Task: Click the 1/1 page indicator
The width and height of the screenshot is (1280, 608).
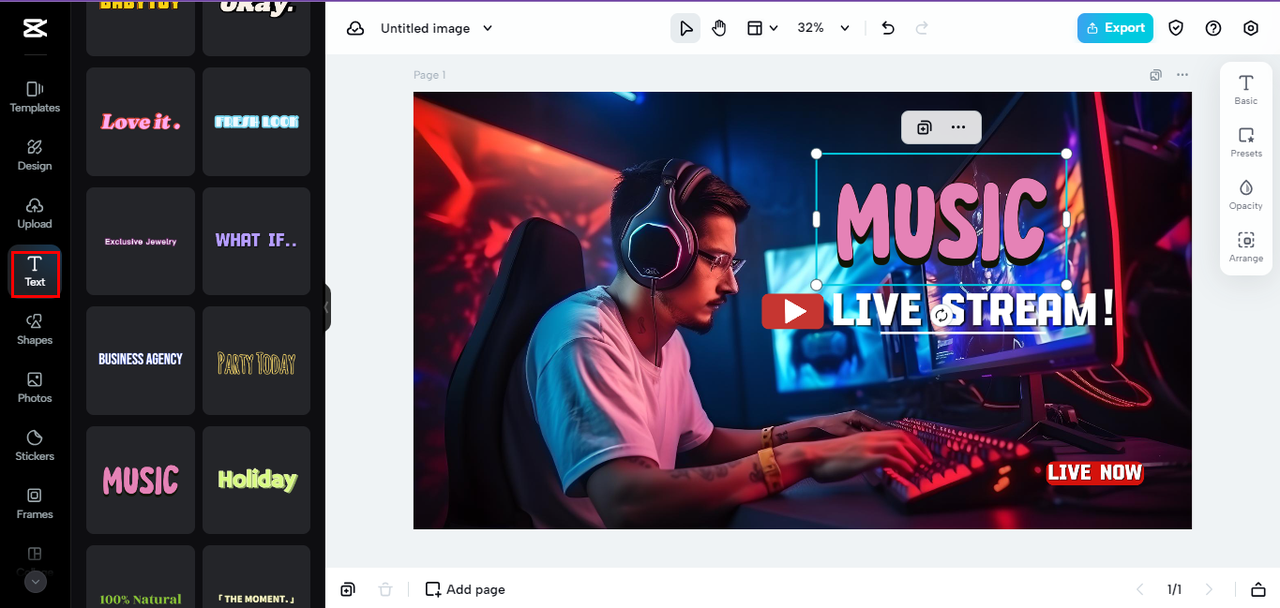Action: pos(1174,589)
